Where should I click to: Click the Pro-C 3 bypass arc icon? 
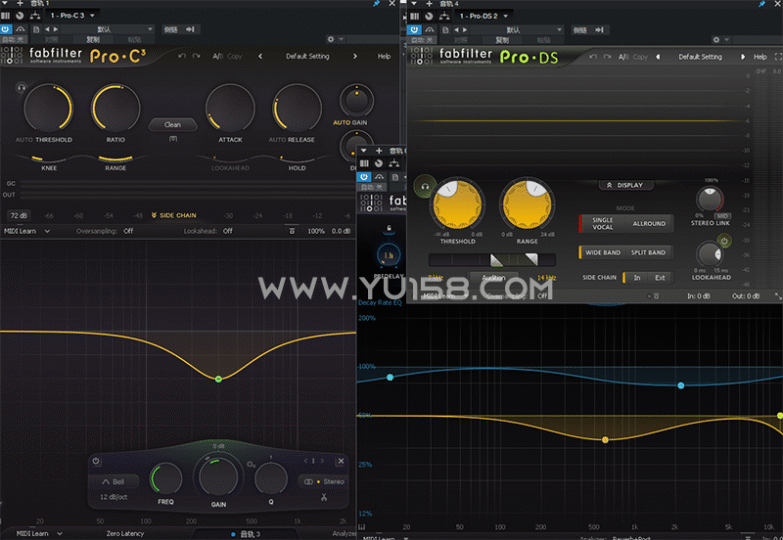click(20, 29)
